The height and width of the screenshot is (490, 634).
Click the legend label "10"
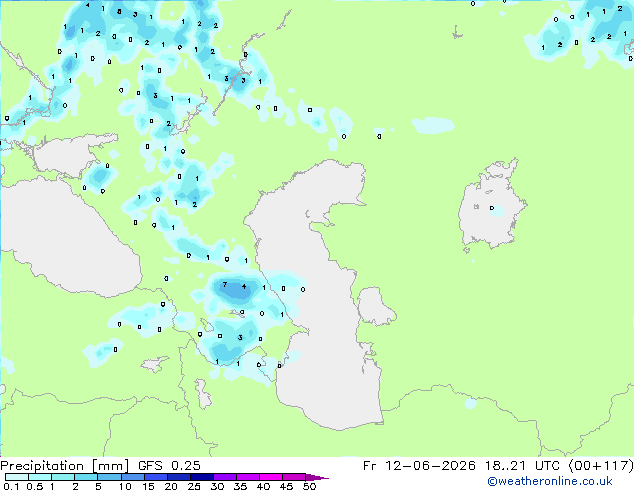(x=125, y=486)
